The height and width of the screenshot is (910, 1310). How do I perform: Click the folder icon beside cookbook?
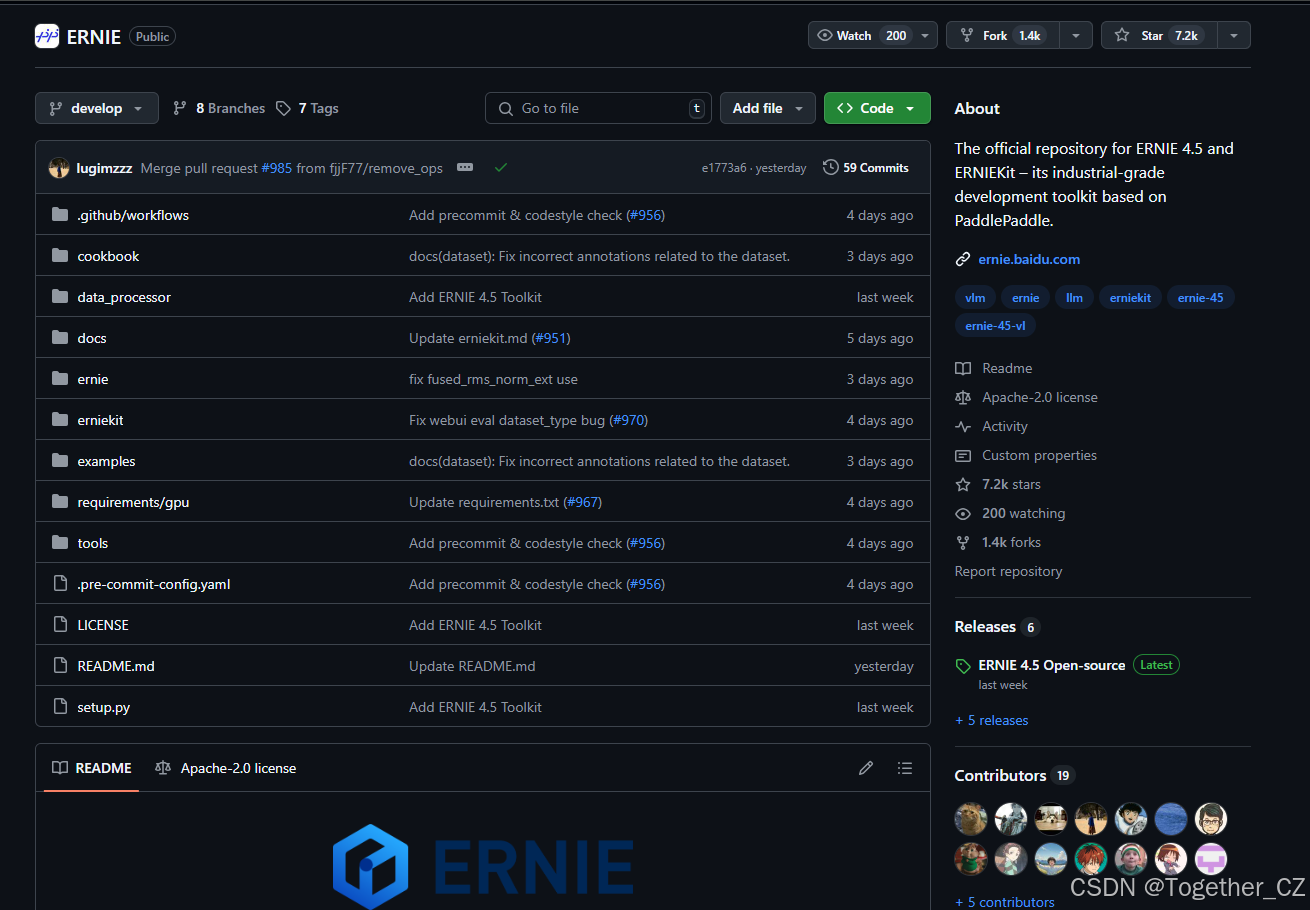[x=60, y=256]
